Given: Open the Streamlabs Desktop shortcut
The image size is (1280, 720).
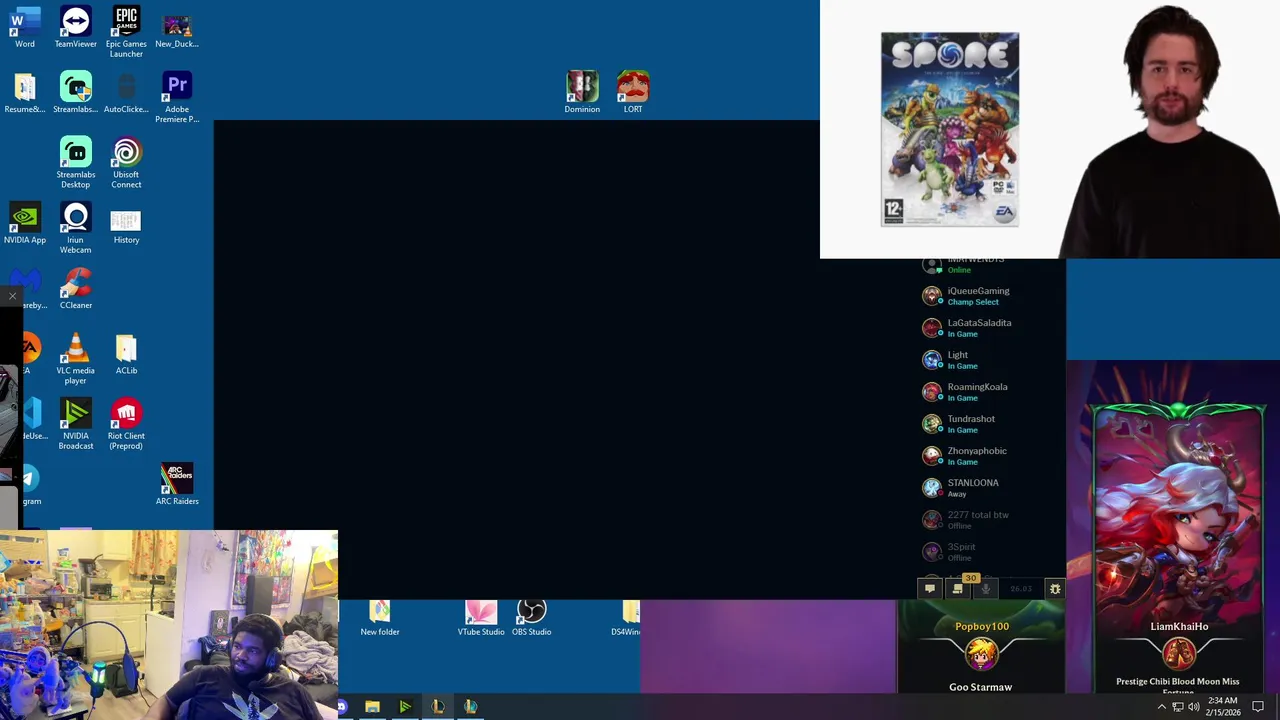Looking at the screenshot, I should (76, 162).
